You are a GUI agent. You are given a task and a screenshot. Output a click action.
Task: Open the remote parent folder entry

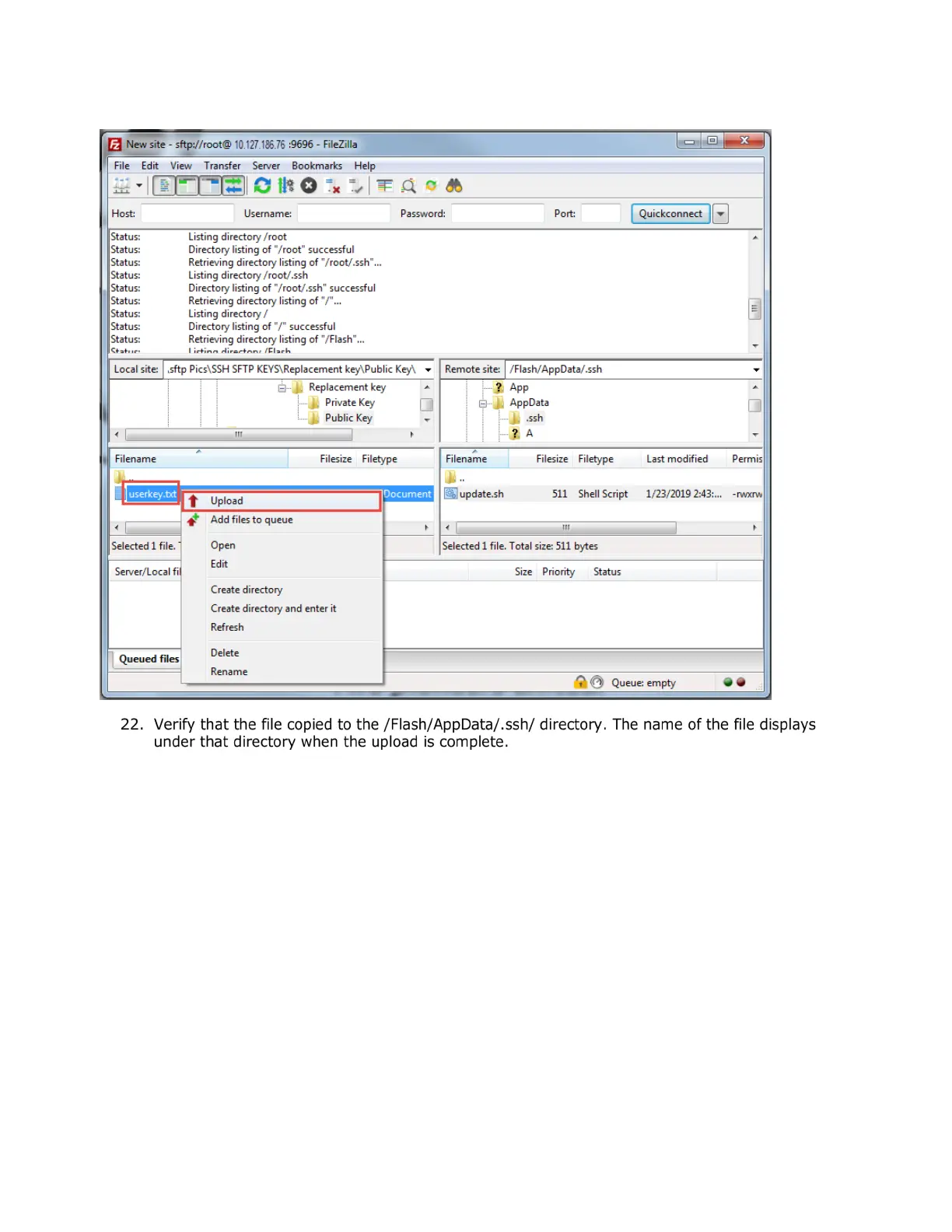tap(455, 478)
